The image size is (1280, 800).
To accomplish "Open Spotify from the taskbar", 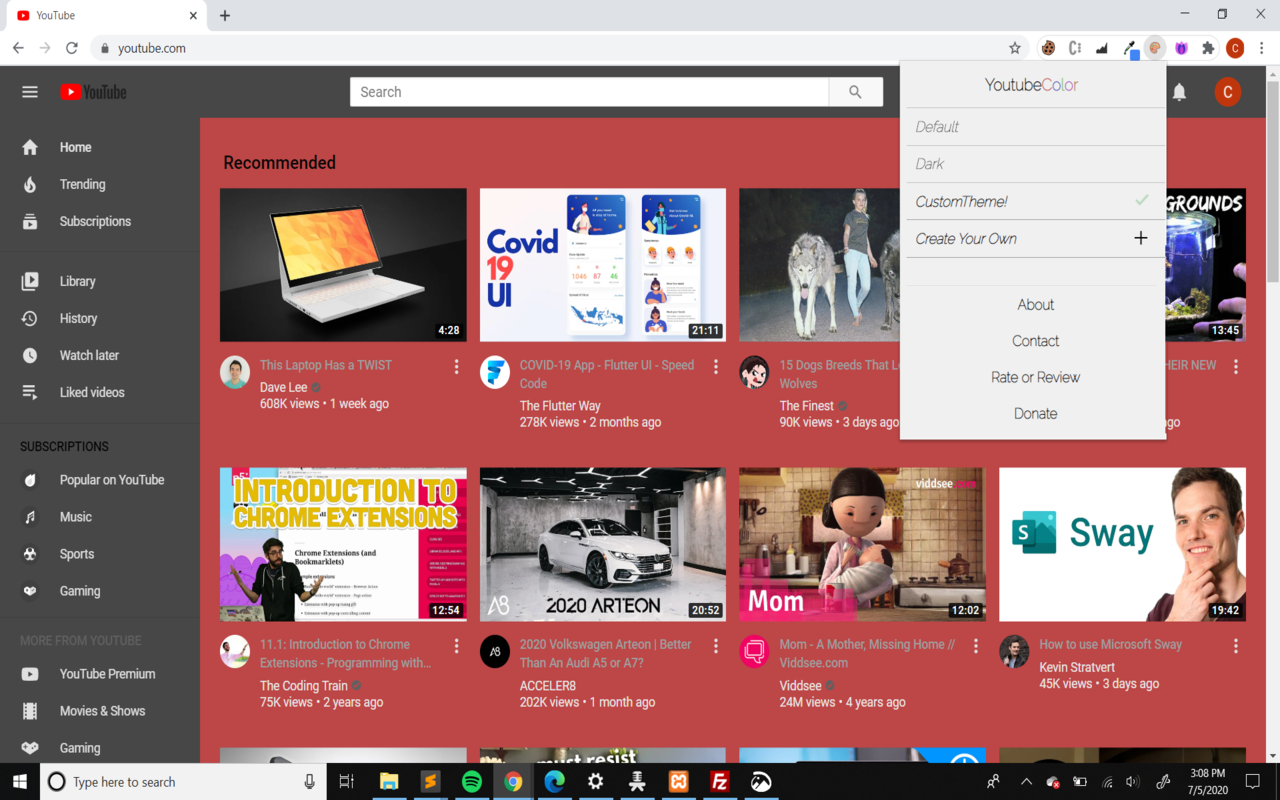I will coord(472,781).
